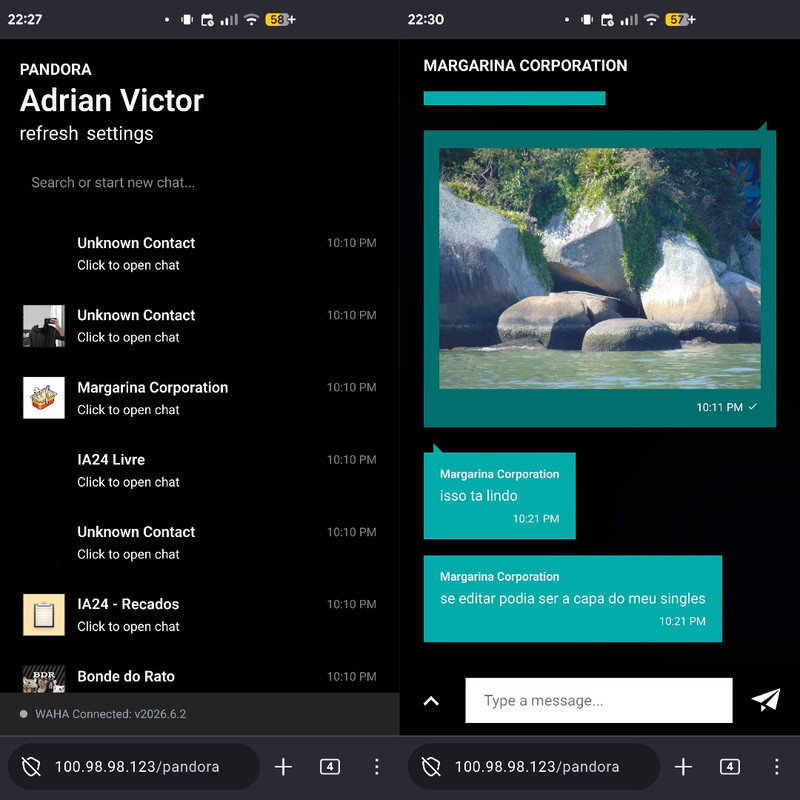Screen dimensions: 800x800
Task: Open the settings link
Action: tap(120, 134)
